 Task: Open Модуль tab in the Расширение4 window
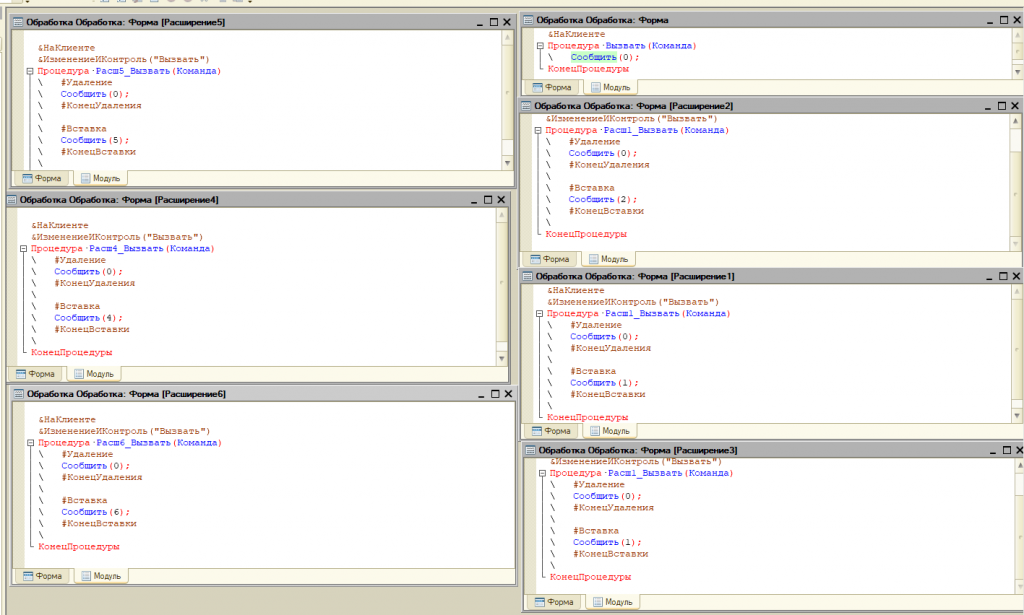(x=93, y=373)
